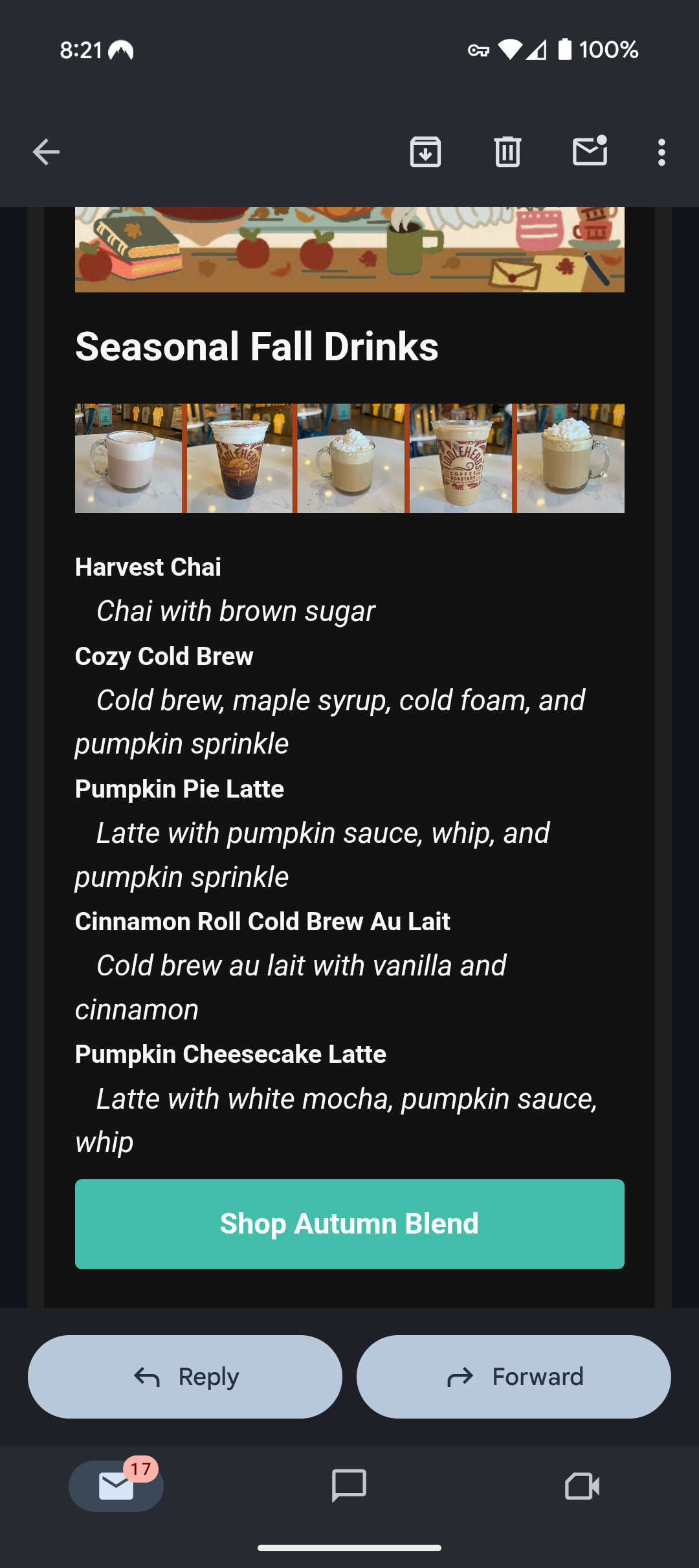Mark the email as unread
Image resolution: width=699 pixels, height=1568 pixels.
pyautogui.click(x=590, y=151)
